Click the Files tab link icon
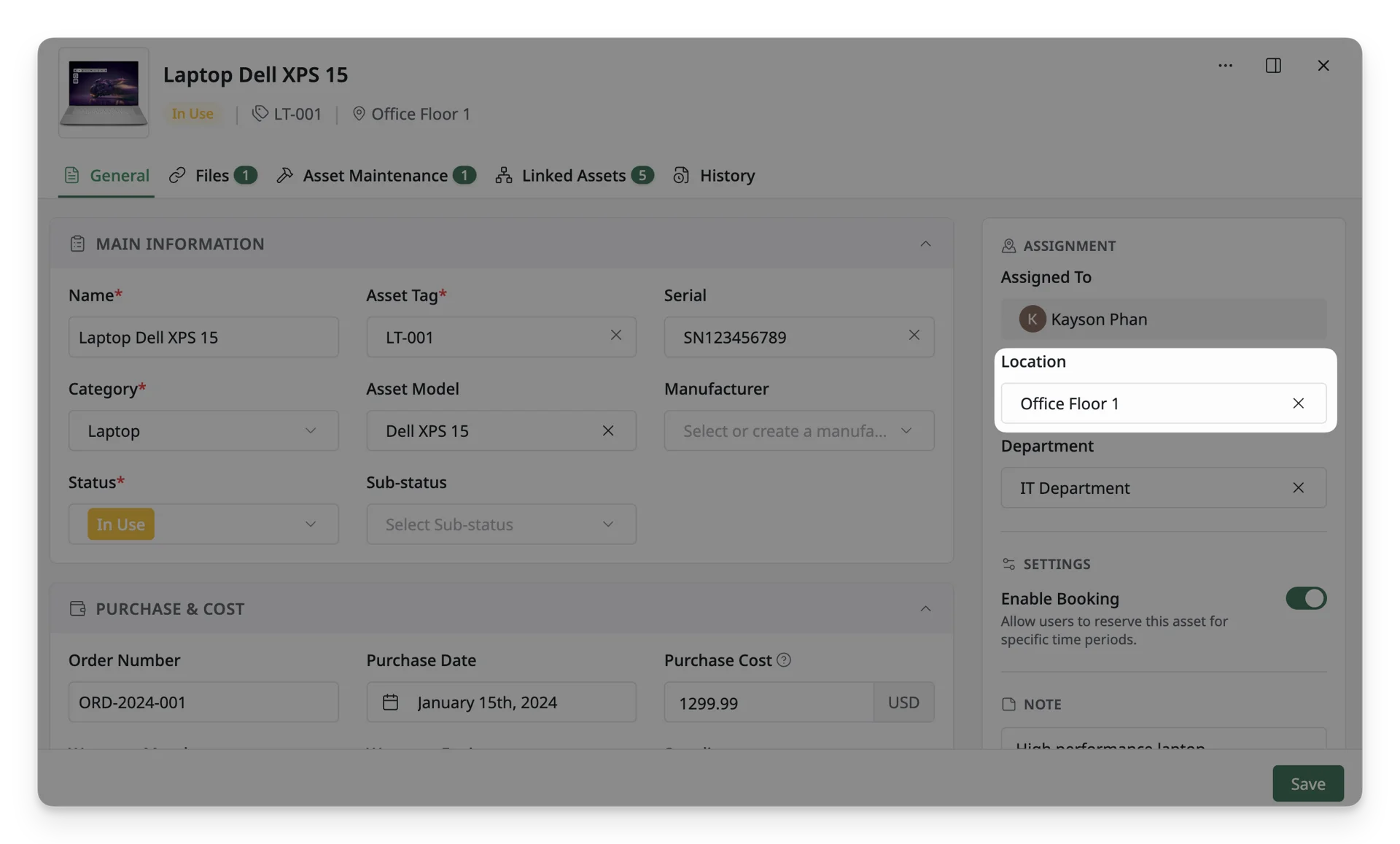 pos(177,175)
